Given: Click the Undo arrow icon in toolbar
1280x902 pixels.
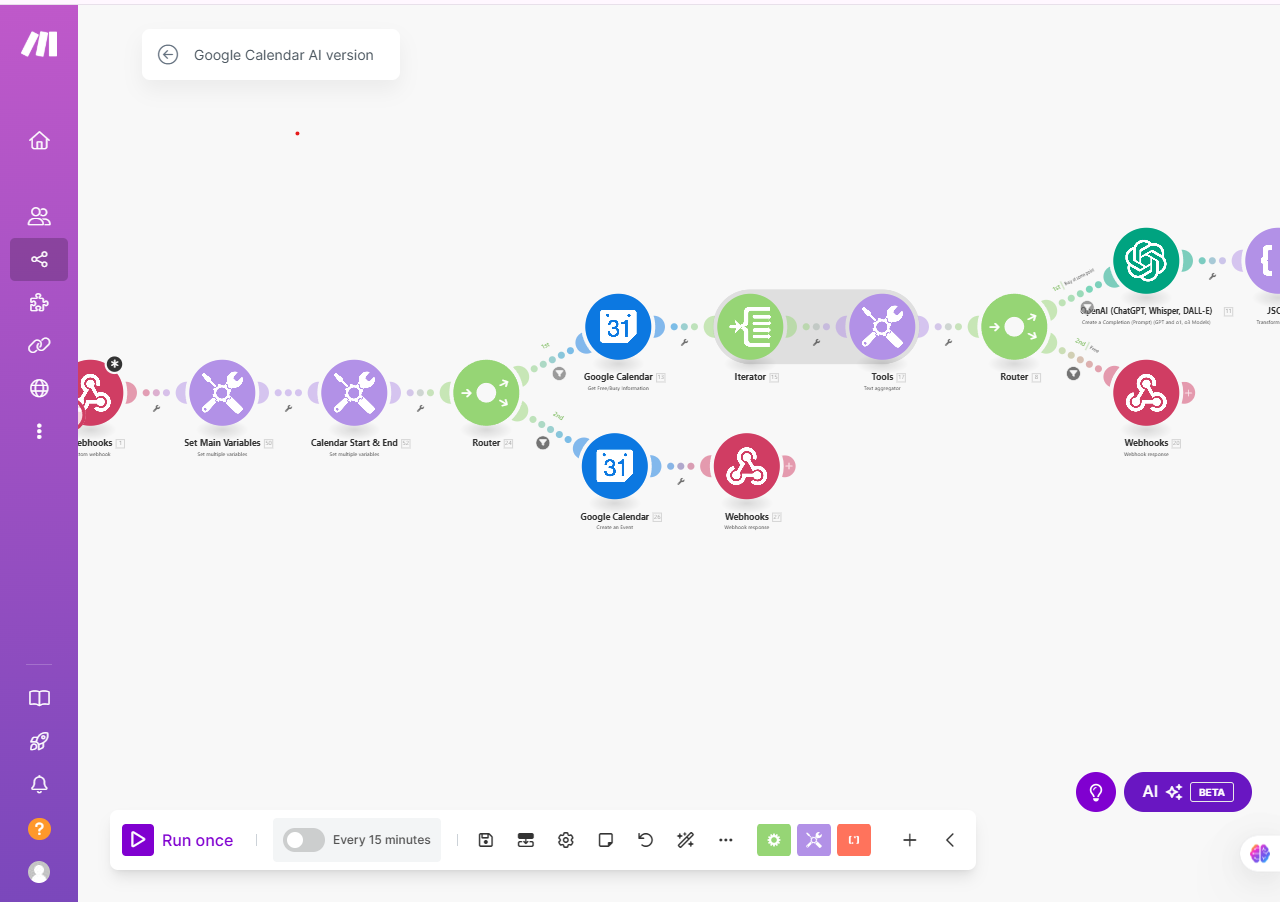Looking at the screenshot, I should point(646,840).
